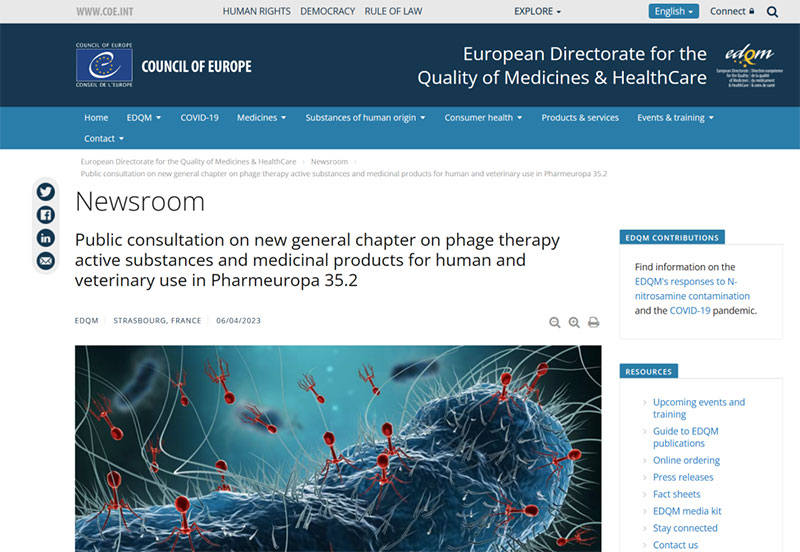
Task: Expand the EXPLORE dropdown menu
Action: tap(537, 11)
